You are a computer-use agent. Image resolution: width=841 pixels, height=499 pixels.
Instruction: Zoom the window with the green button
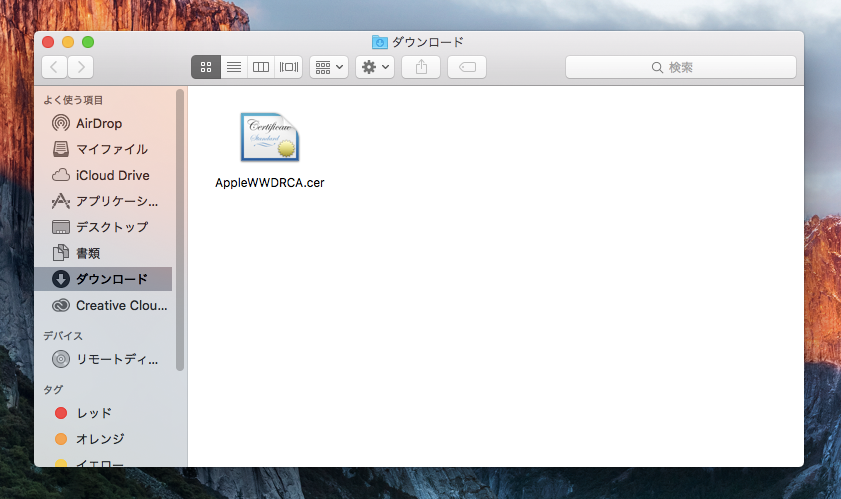pos(88,42)
